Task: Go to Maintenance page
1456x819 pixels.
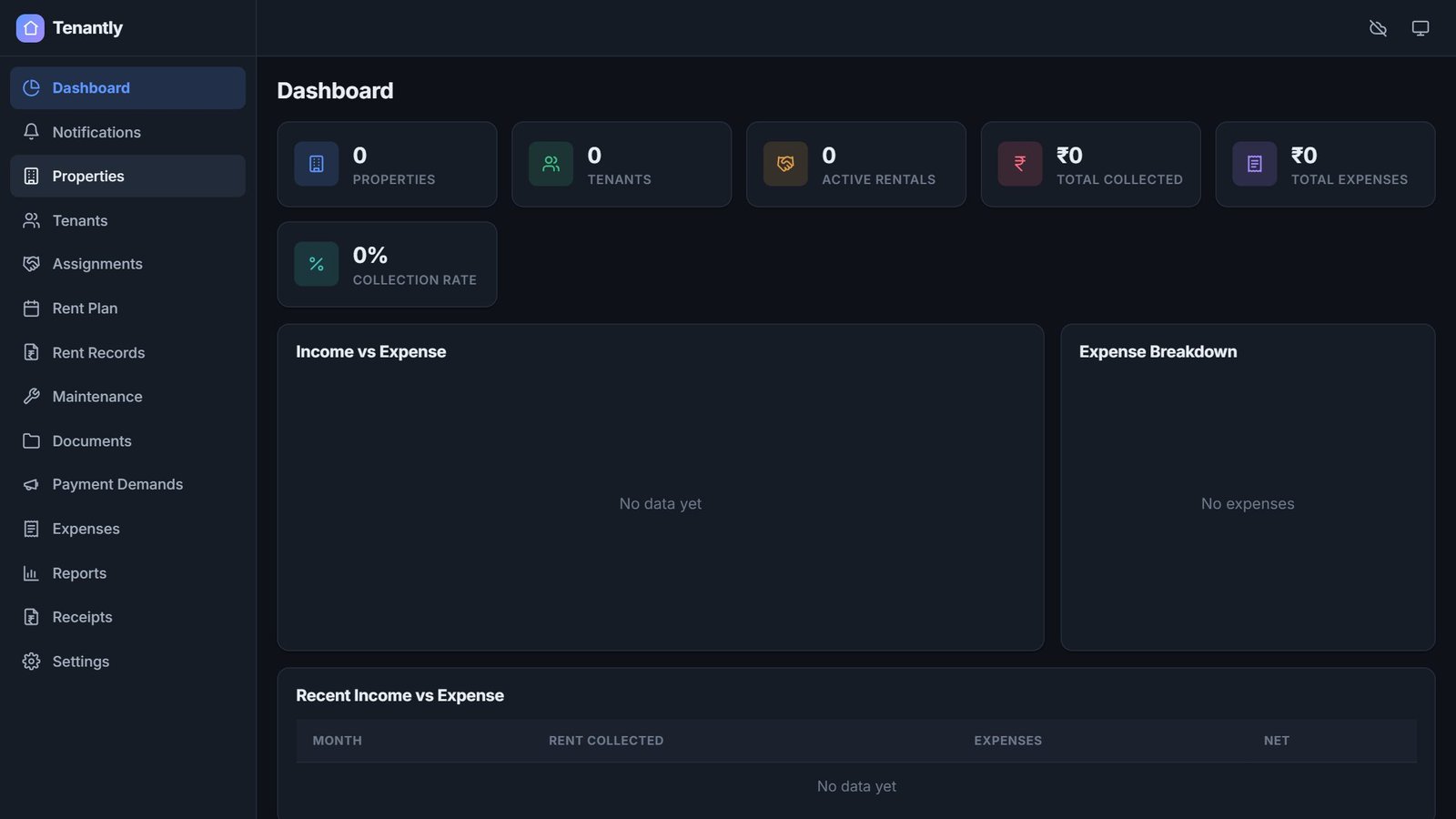Action: [127, 397]
